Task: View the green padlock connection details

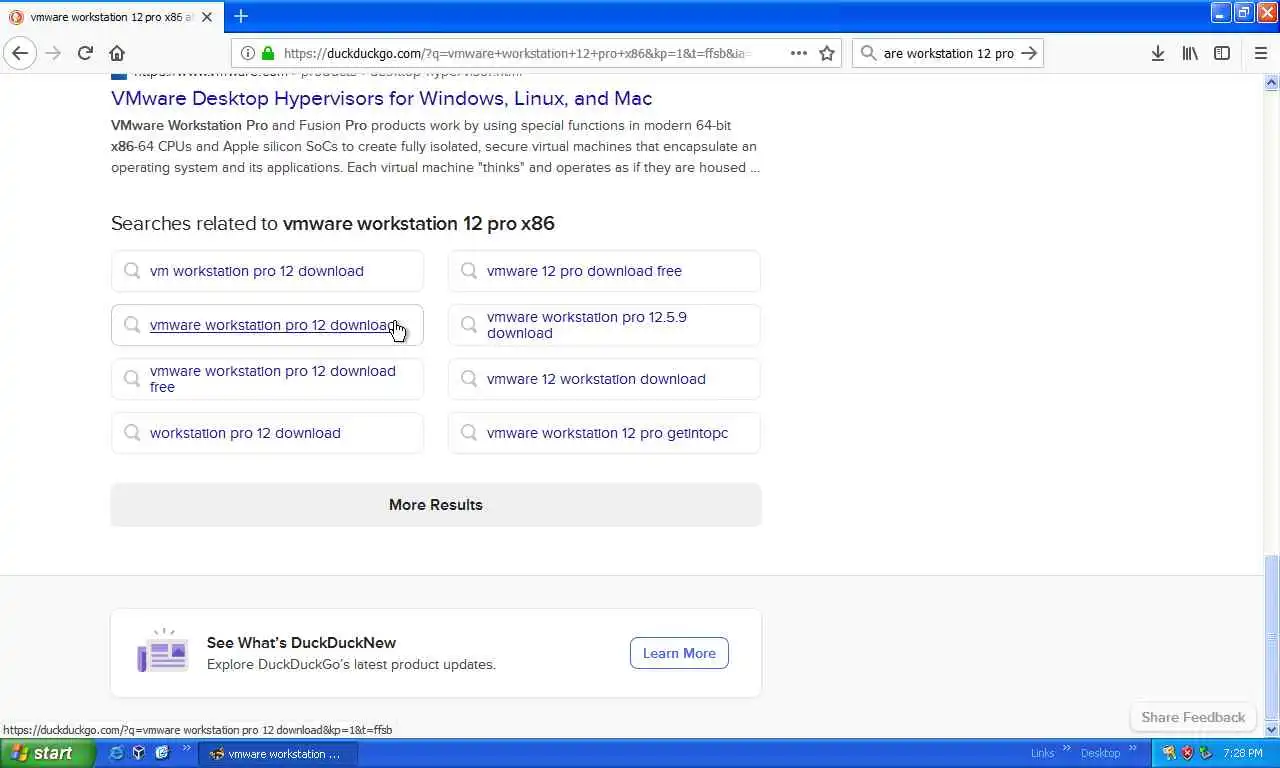Action: pyautogui.click(x=268, y=53)
